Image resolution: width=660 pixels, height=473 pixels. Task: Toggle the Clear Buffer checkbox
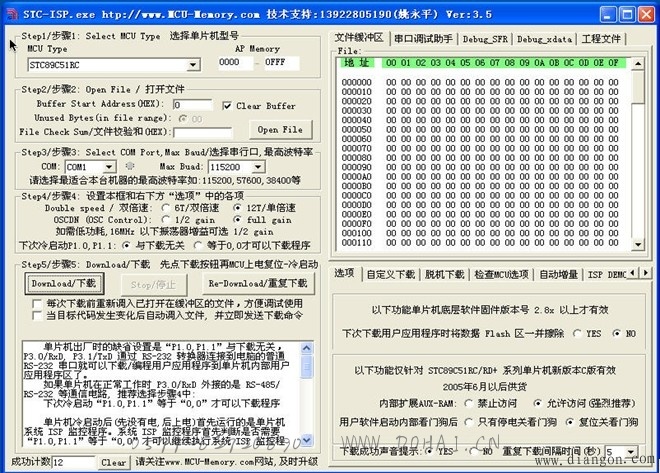[227, 106]
